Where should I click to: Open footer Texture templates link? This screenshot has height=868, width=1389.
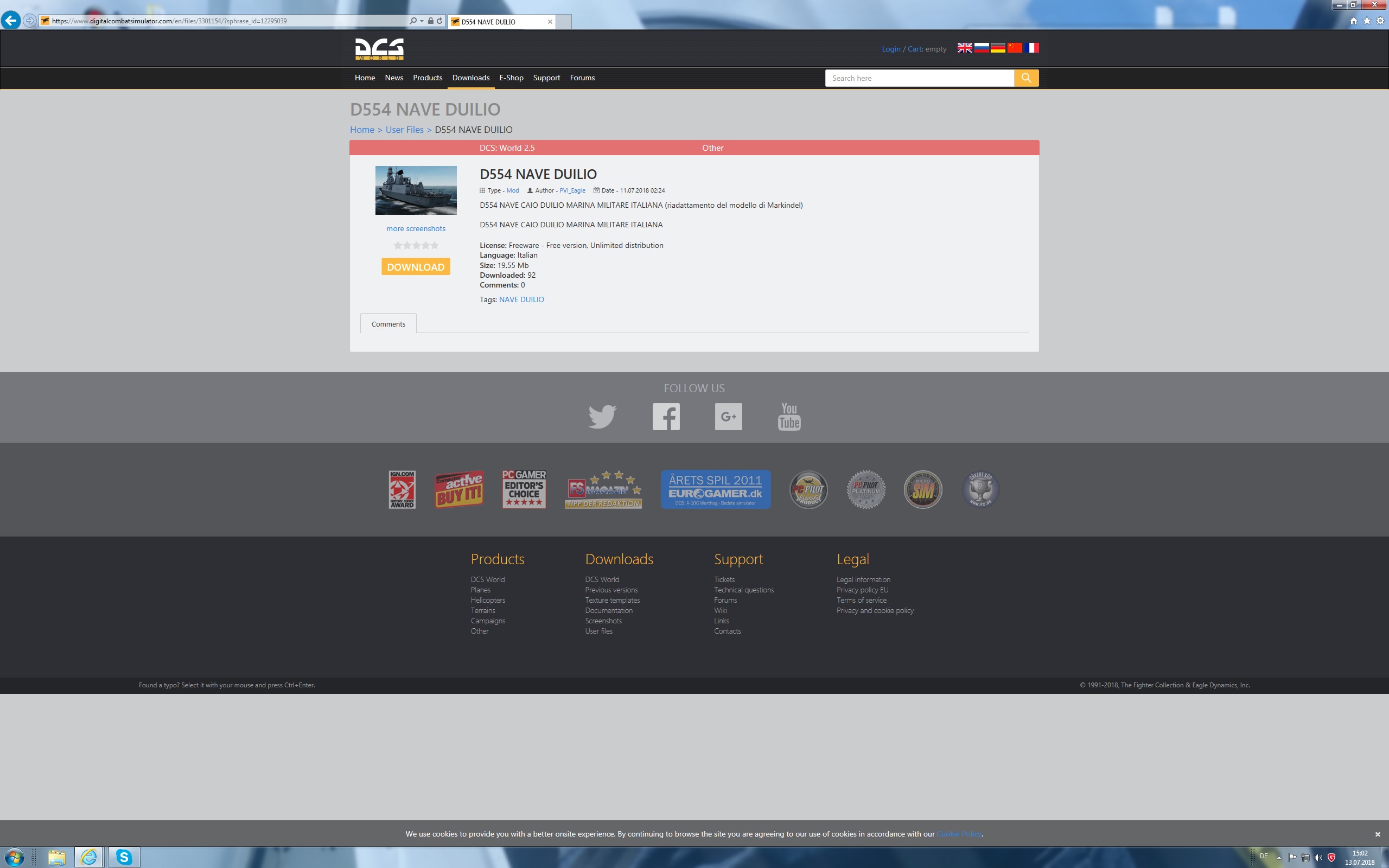pyautogui.click(x=613, y=600)
